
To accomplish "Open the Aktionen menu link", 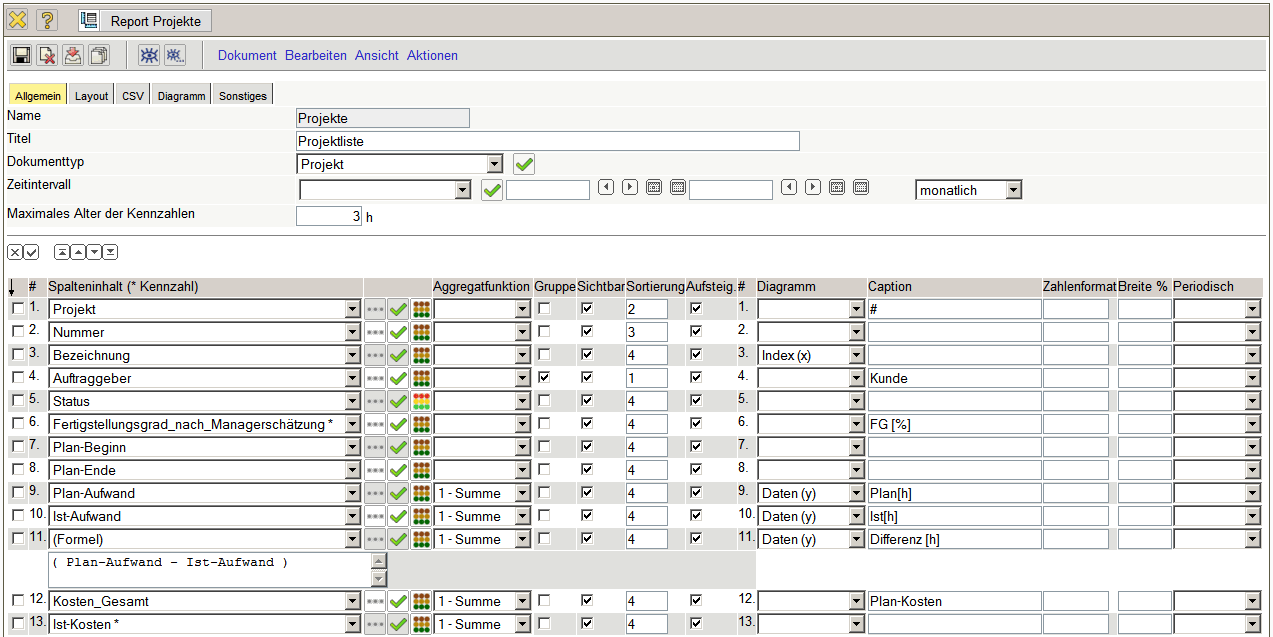I will (x=432, y=56).
